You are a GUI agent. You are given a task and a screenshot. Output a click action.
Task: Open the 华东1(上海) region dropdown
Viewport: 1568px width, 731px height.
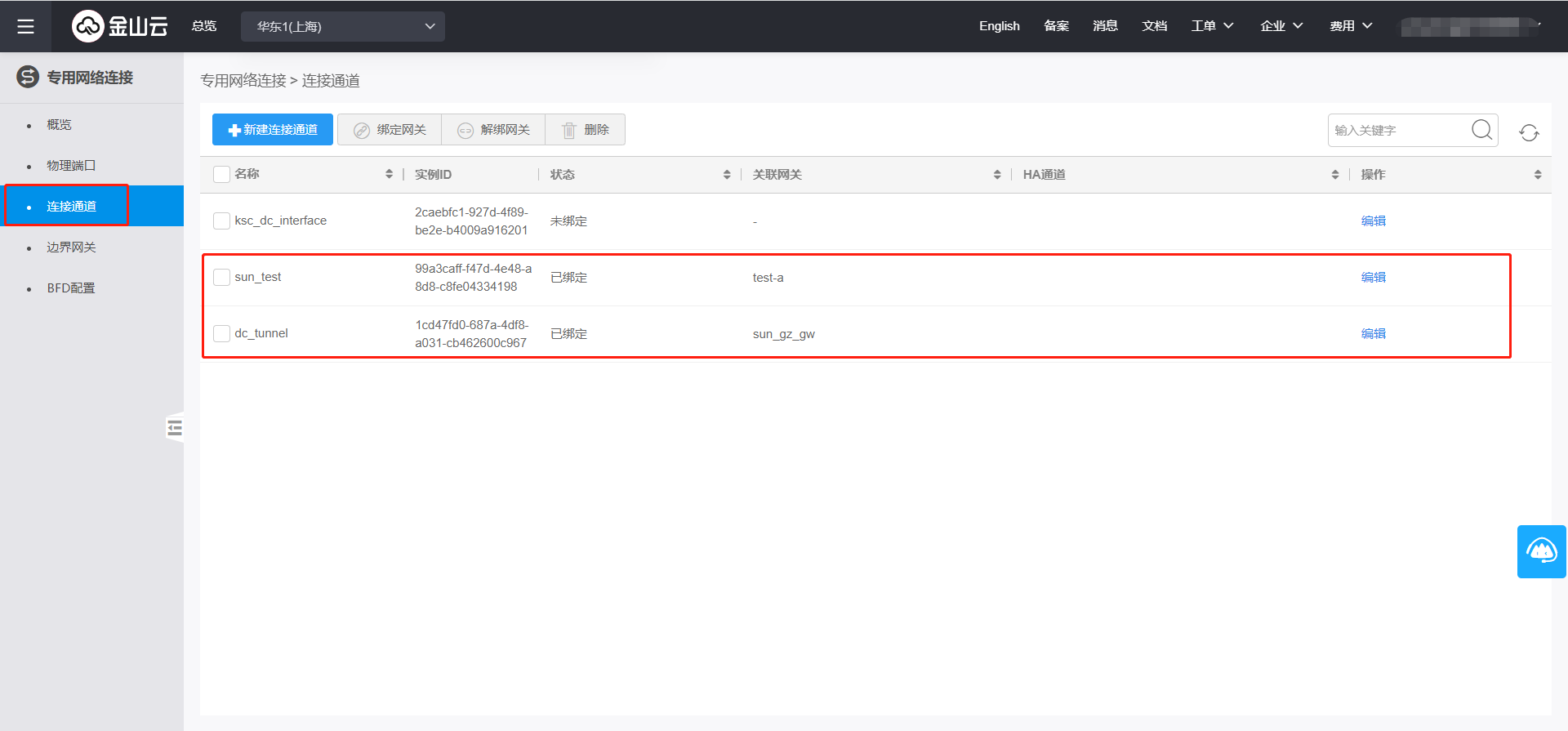[x=343, y=26]
